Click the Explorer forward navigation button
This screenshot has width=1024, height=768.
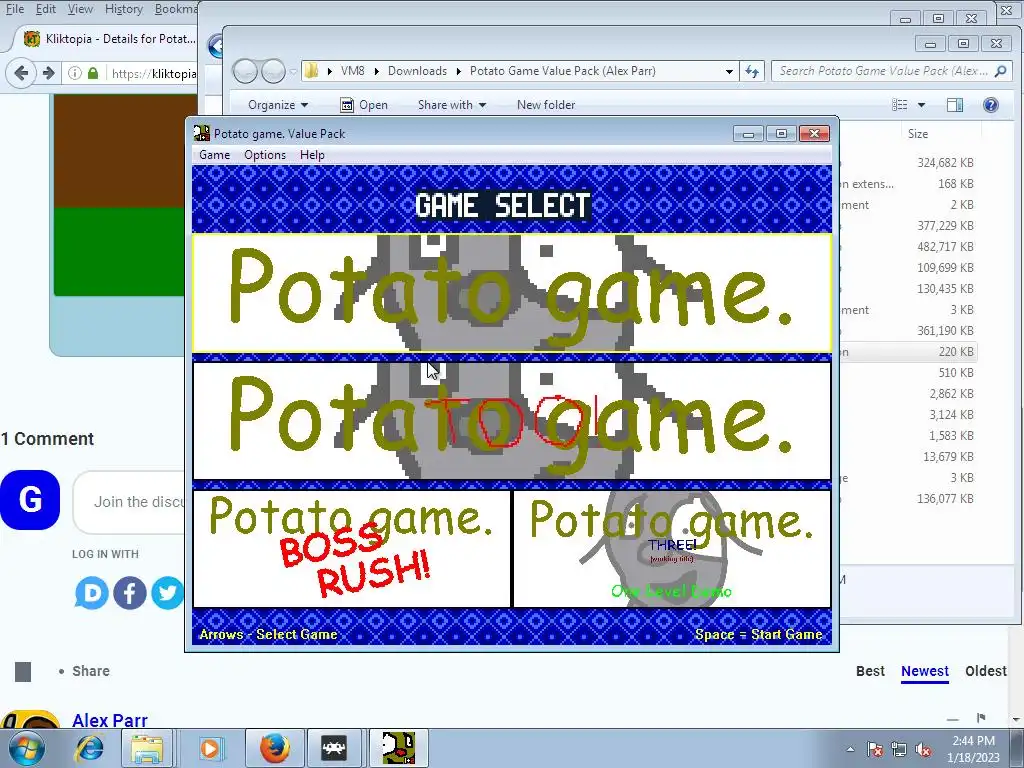273,71
